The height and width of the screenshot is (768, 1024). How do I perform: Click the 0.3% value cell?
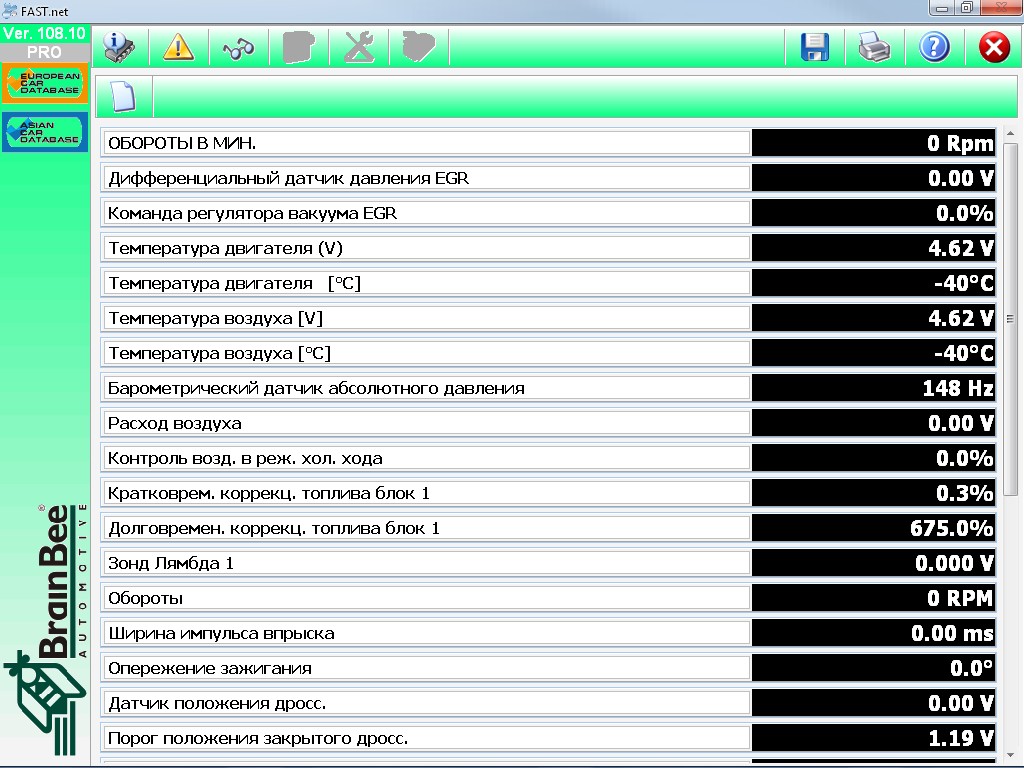click(874, 493)
